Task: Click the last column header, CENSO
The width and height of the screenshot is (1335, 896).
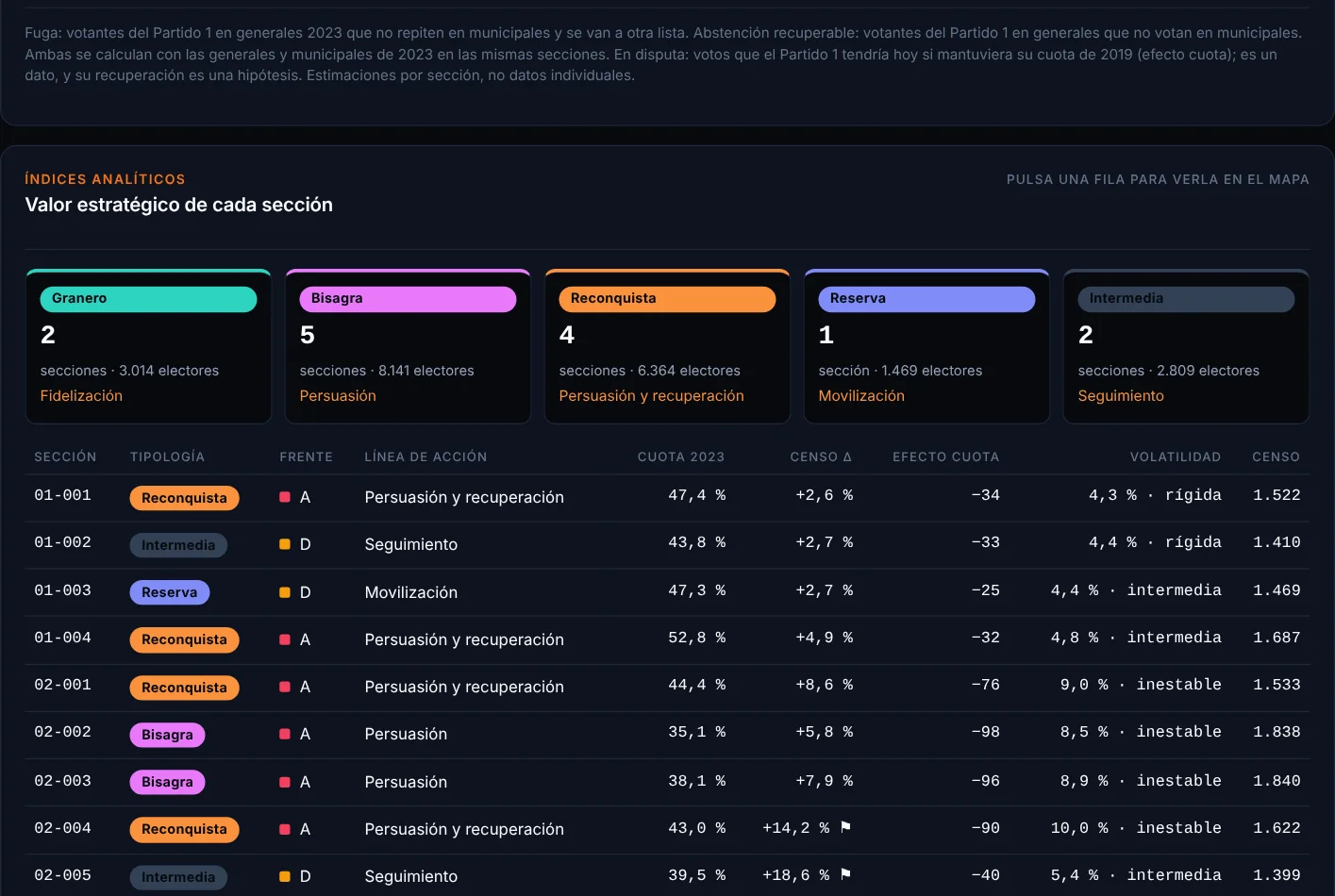Action: point(1277,456)
